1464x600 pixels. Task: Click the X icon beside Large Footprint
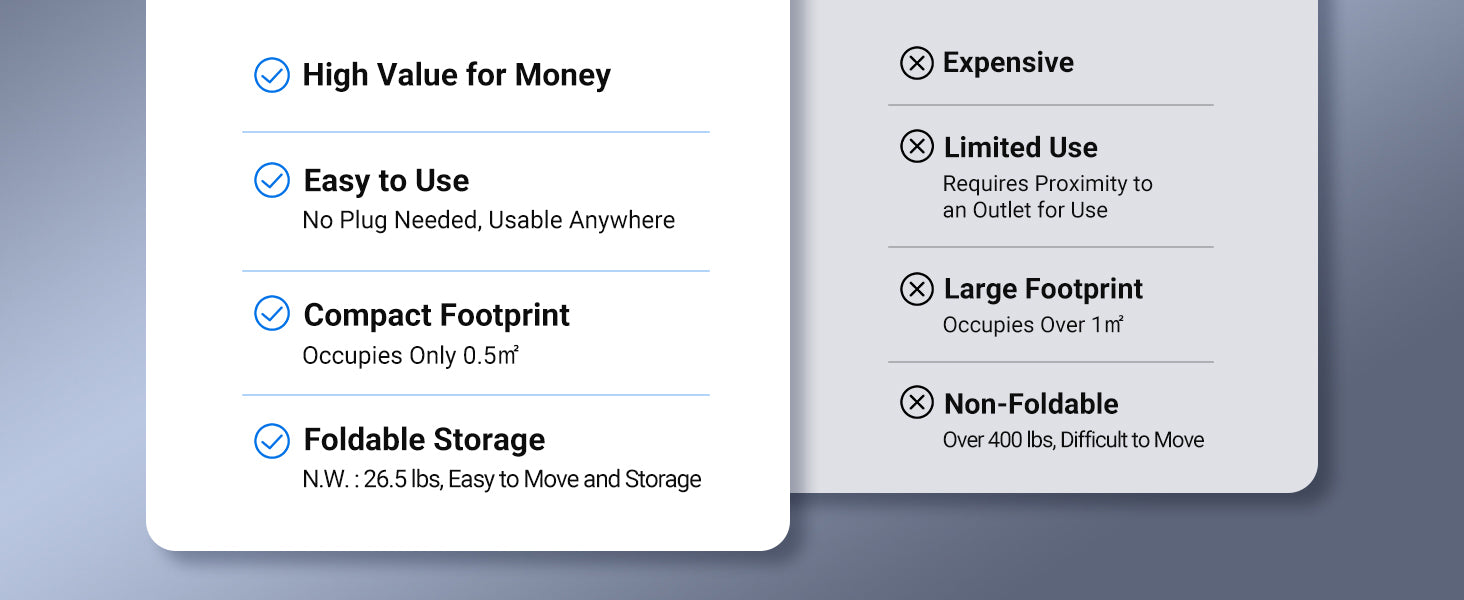point(917,289)
